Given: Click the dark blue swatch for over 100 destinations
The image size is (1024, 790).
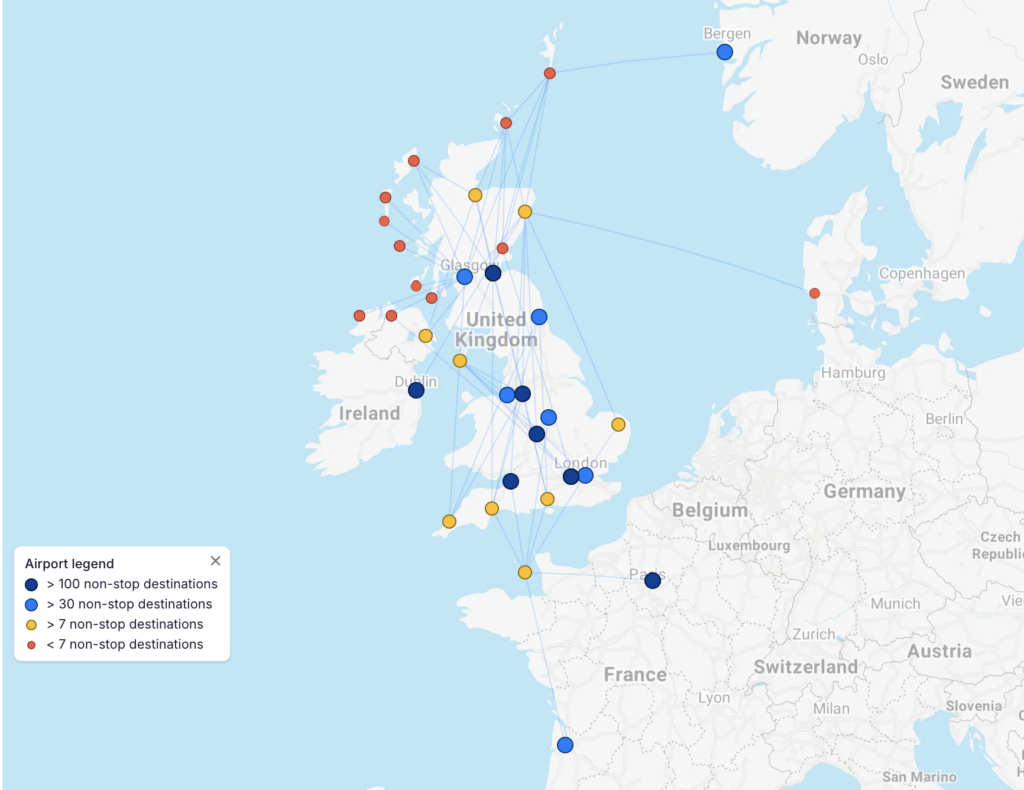Looking at the screenshot, I should (31, 584).
